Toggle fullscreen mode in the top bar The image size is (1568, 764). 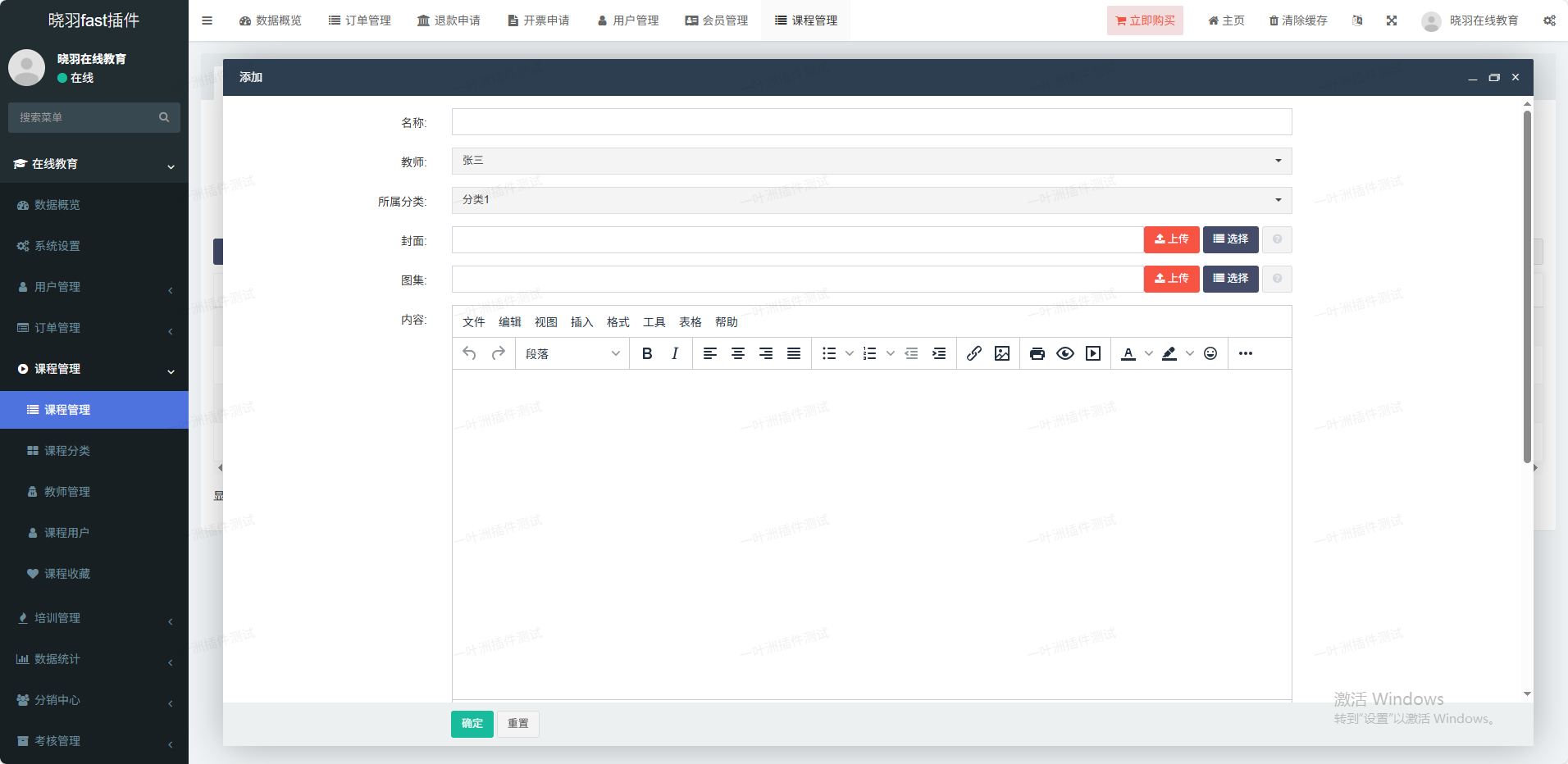click(1391, 20)
